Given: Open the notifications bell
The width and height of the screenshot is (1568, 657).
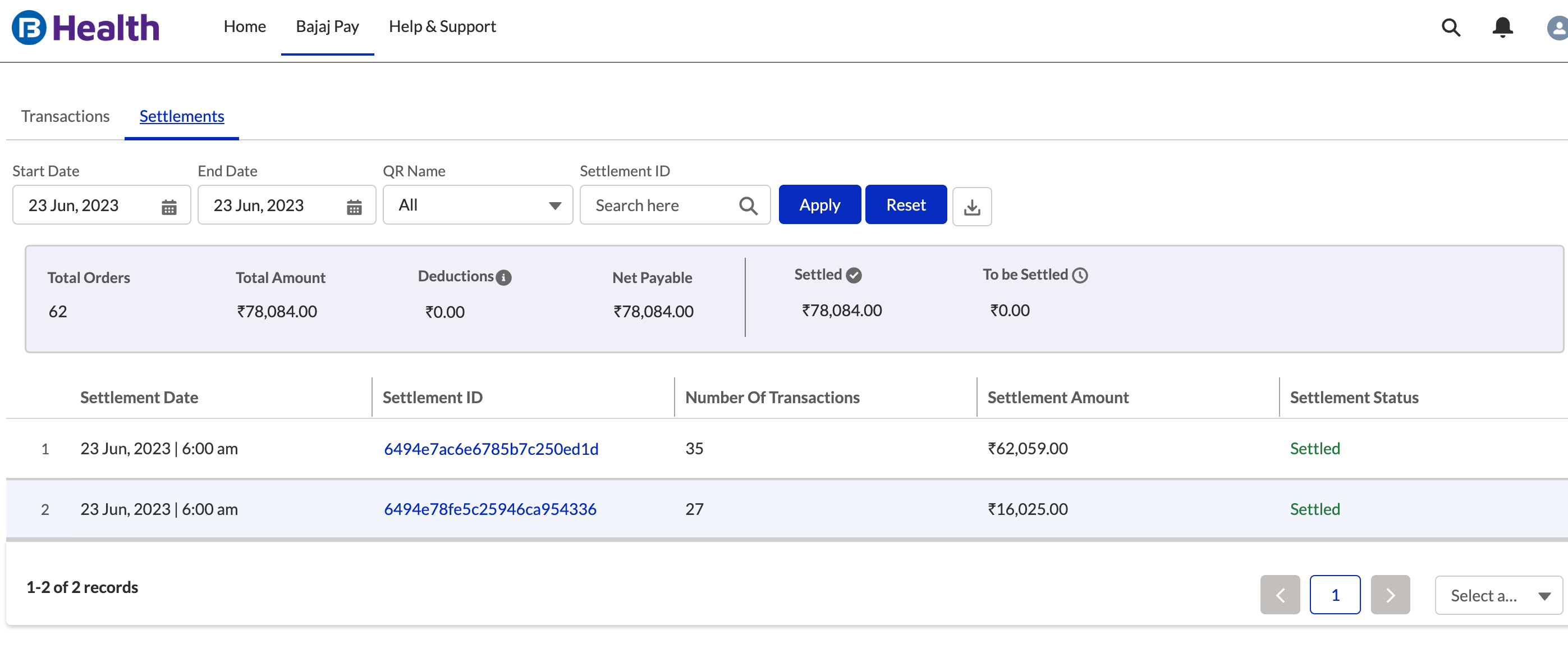Looking at the screenshot, I should pos(1502,28).
